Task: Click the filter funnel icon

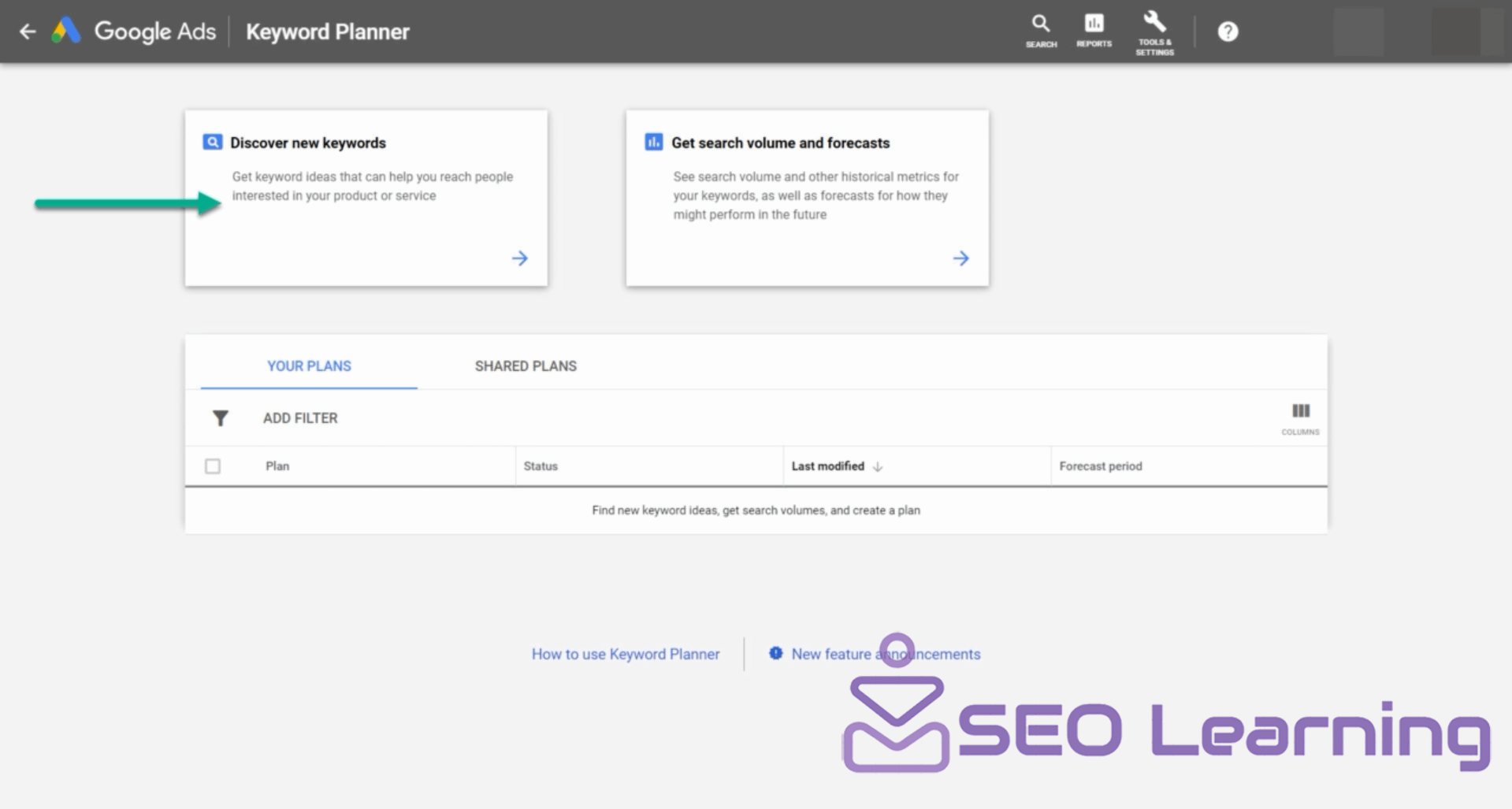Action: pos(221,418)
